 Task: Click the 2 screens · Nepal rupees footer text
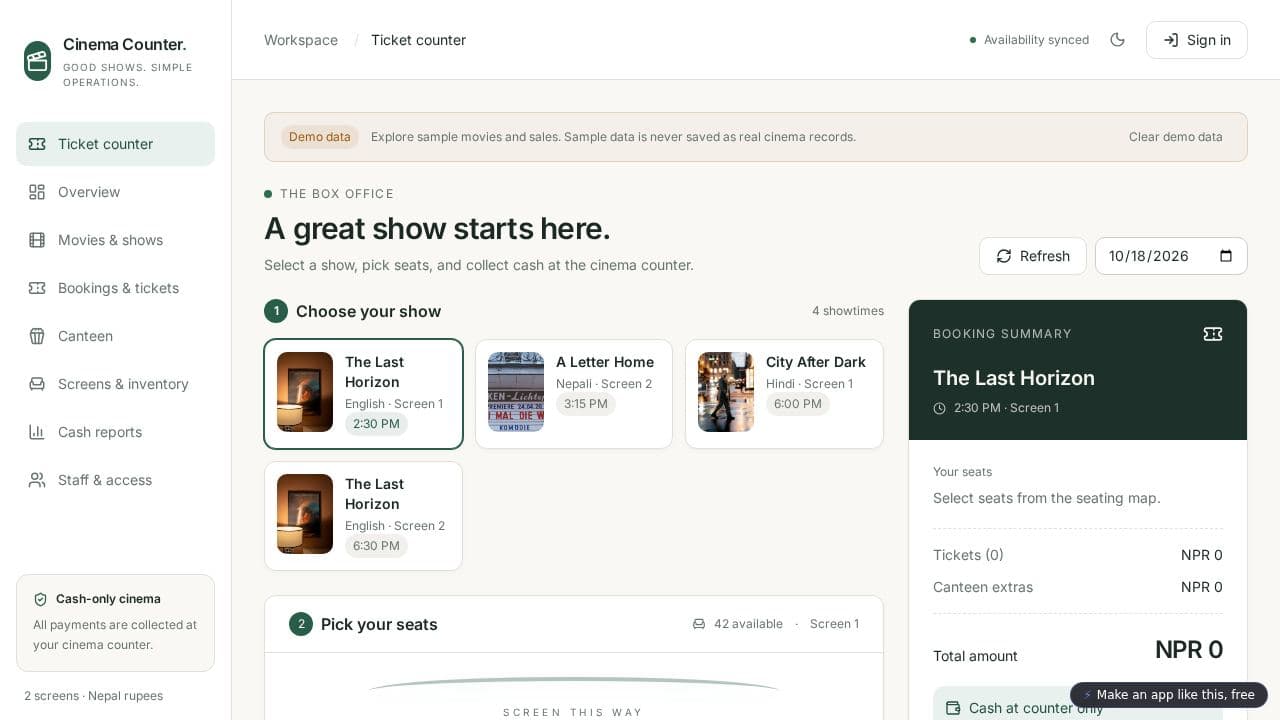click(93, 696)
